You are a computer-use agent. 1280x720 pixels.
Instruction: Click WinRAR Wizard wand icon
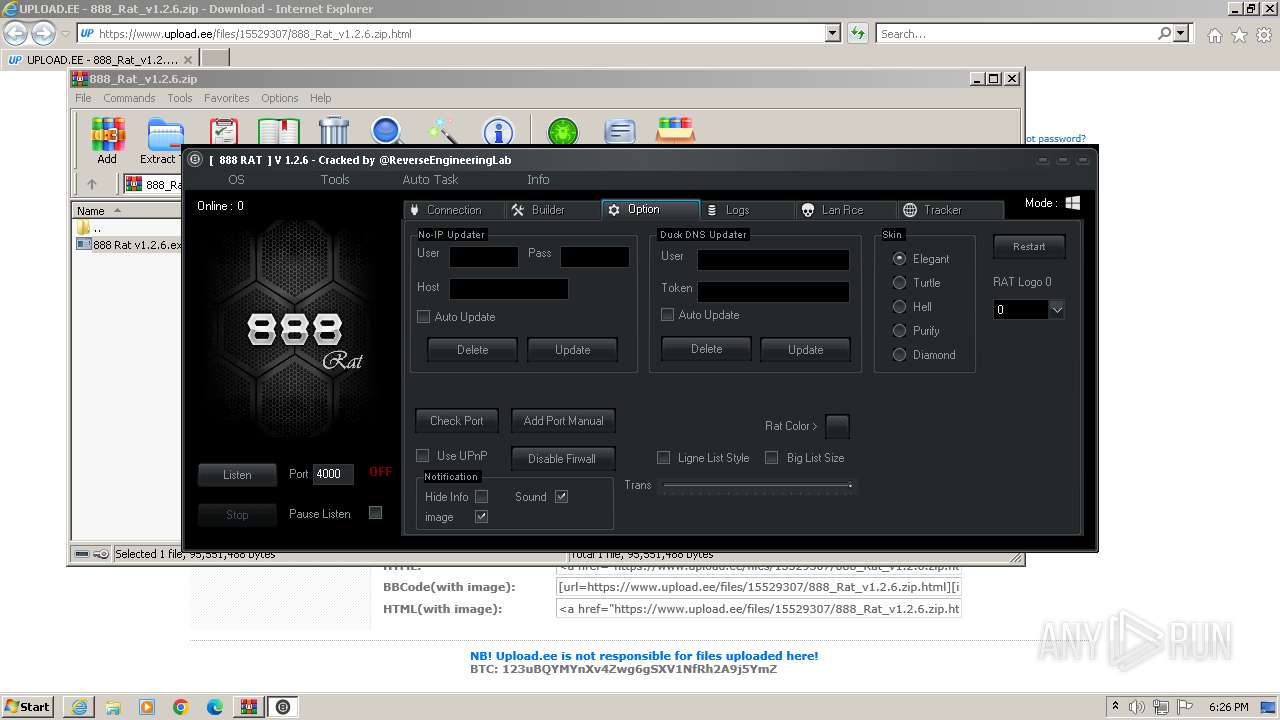click(442, 131)
